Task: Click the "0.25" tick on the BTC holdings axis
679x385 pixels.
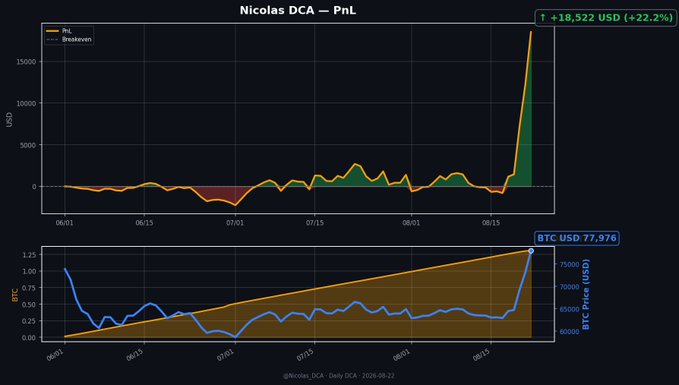Action: pyautogui.click(x=30, y=321)
